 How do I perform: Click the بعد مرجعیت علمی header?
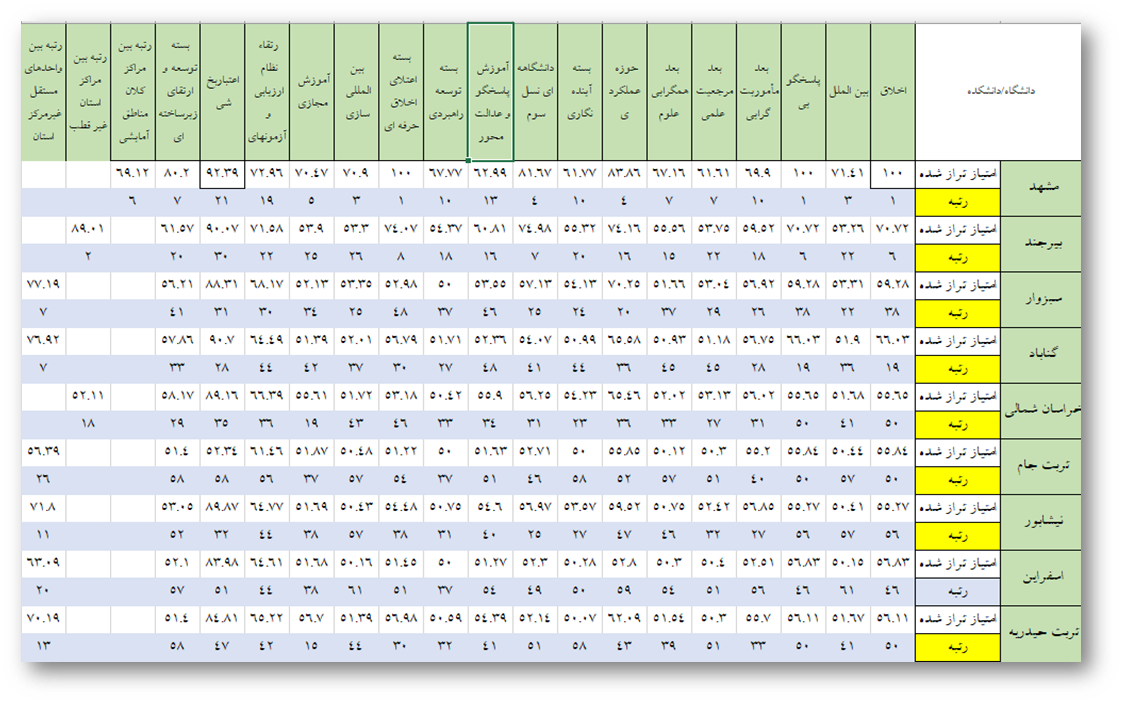click(x=714, y=92)
